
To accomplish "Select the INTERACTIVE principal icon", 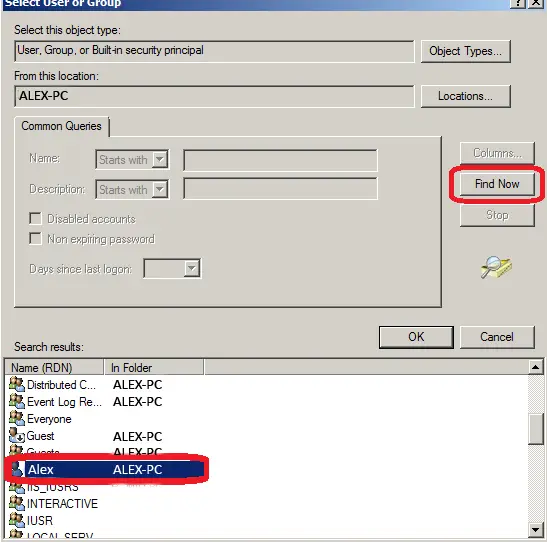I will point(17,503).
